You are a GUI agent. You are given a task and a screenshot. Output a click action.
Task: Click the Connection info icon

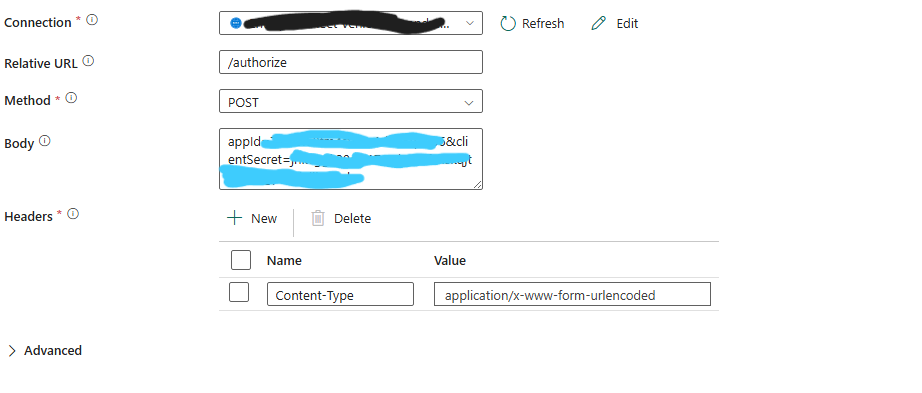pyautogui.click(x=92, y=20)
